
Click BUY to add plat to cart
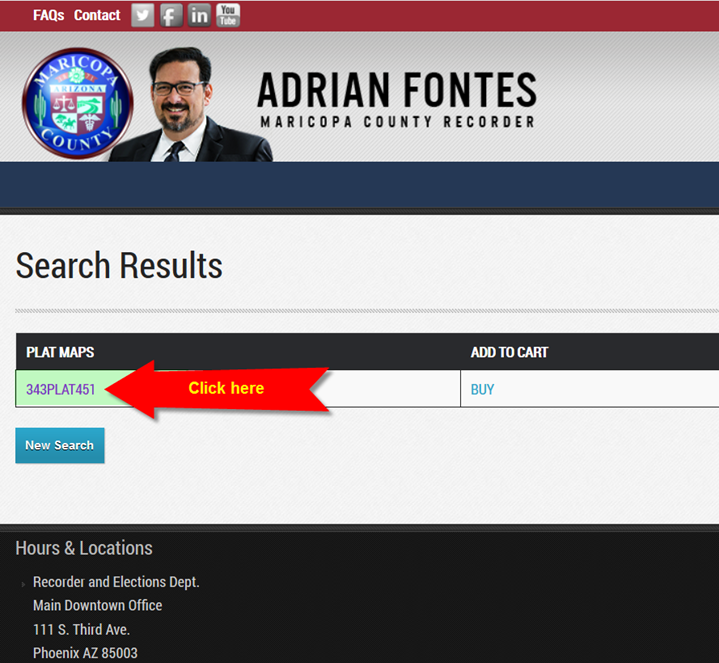click(x=482, y=389)
